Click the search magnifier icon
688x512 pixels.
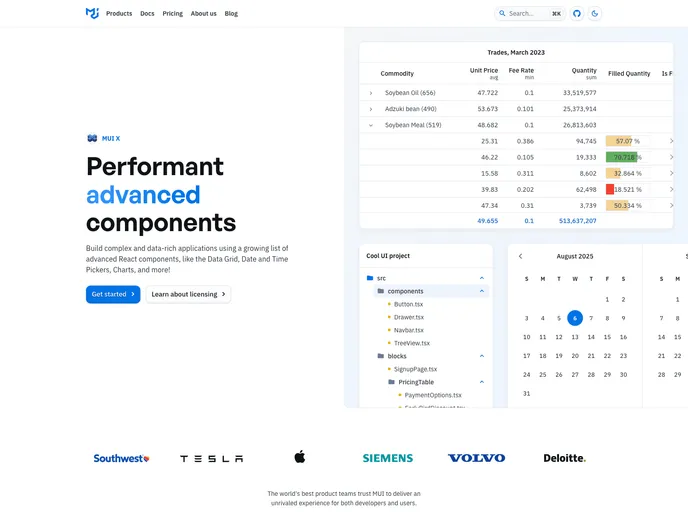coord(502,14)
